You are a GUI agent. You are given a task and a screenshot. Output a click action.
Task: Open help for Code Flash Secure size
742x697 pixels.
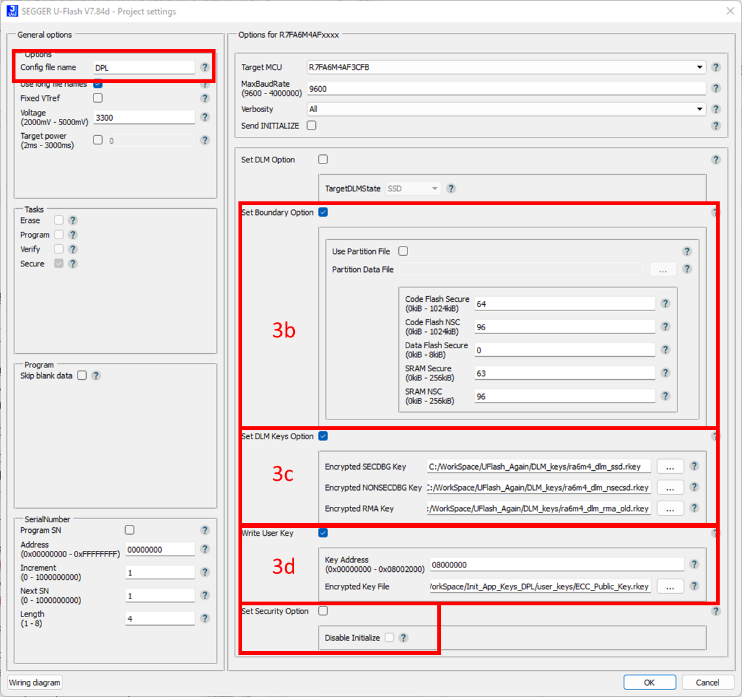(665, 303)
